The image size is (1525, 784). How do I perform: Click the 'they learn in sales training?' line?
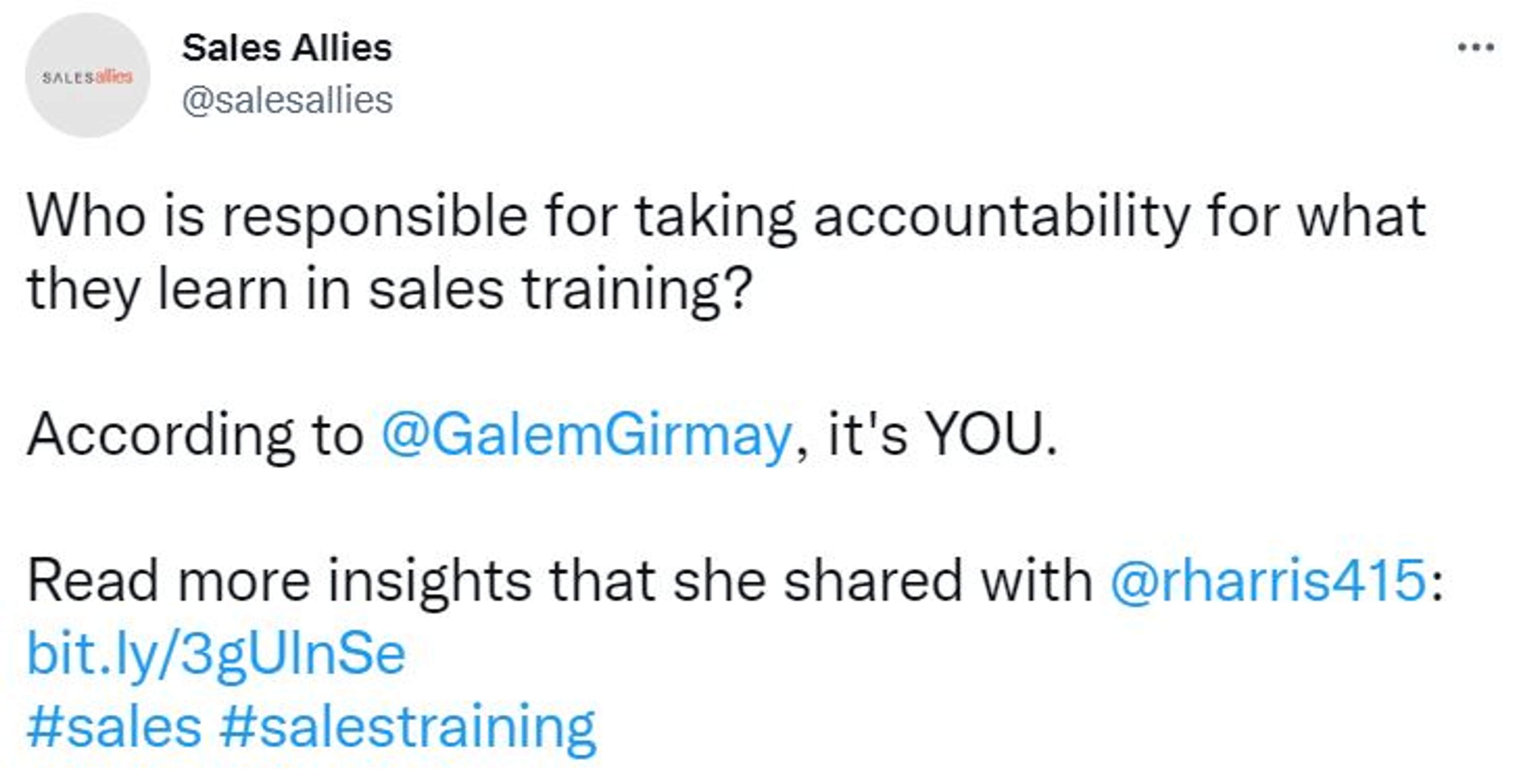(x=390, y=289)
